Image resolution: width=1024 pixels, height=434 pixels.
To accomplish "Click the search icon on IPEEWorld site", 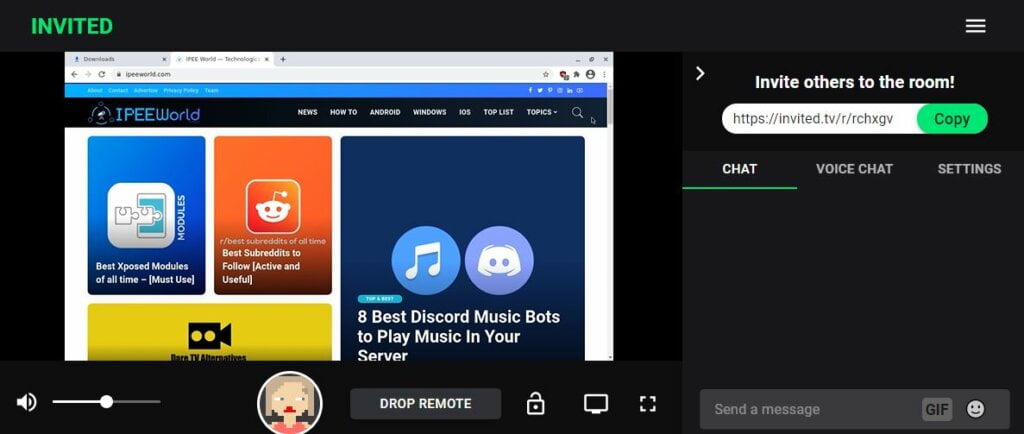I will 577,112.
